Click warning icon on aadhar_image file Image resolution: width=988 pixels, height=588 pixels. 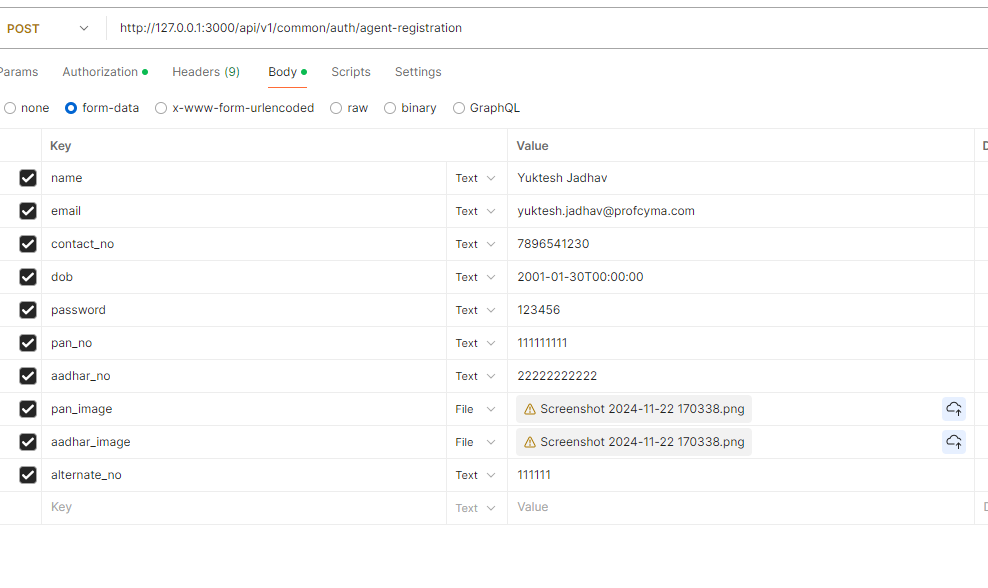[530, 442]
